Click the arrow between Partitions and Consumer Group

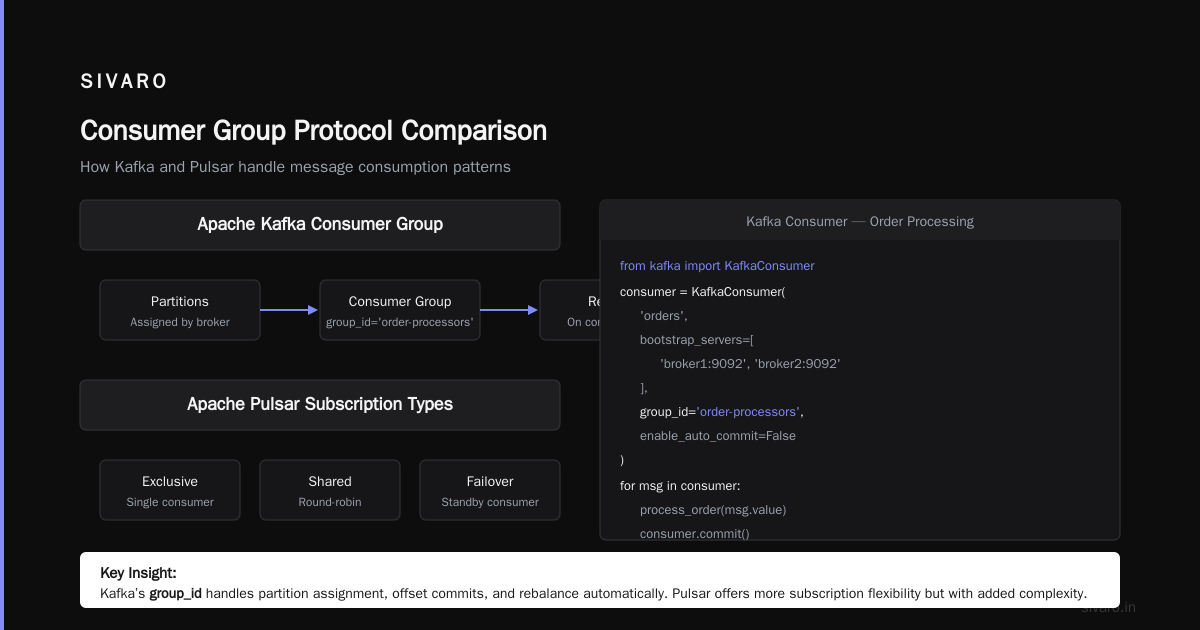pyautogui.click(x=290, y=310)
